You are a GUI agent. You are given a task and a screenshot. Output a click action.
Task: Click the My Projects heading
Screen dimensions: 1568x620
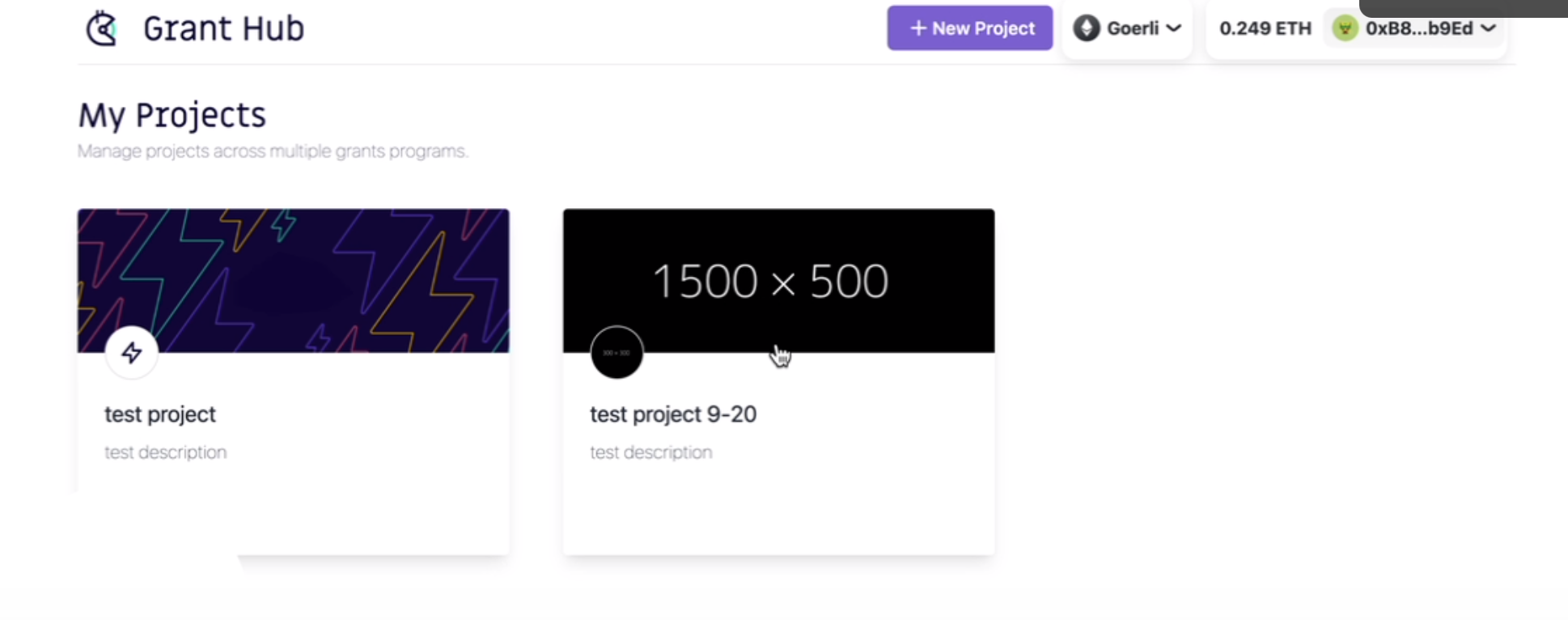[172, 115]
